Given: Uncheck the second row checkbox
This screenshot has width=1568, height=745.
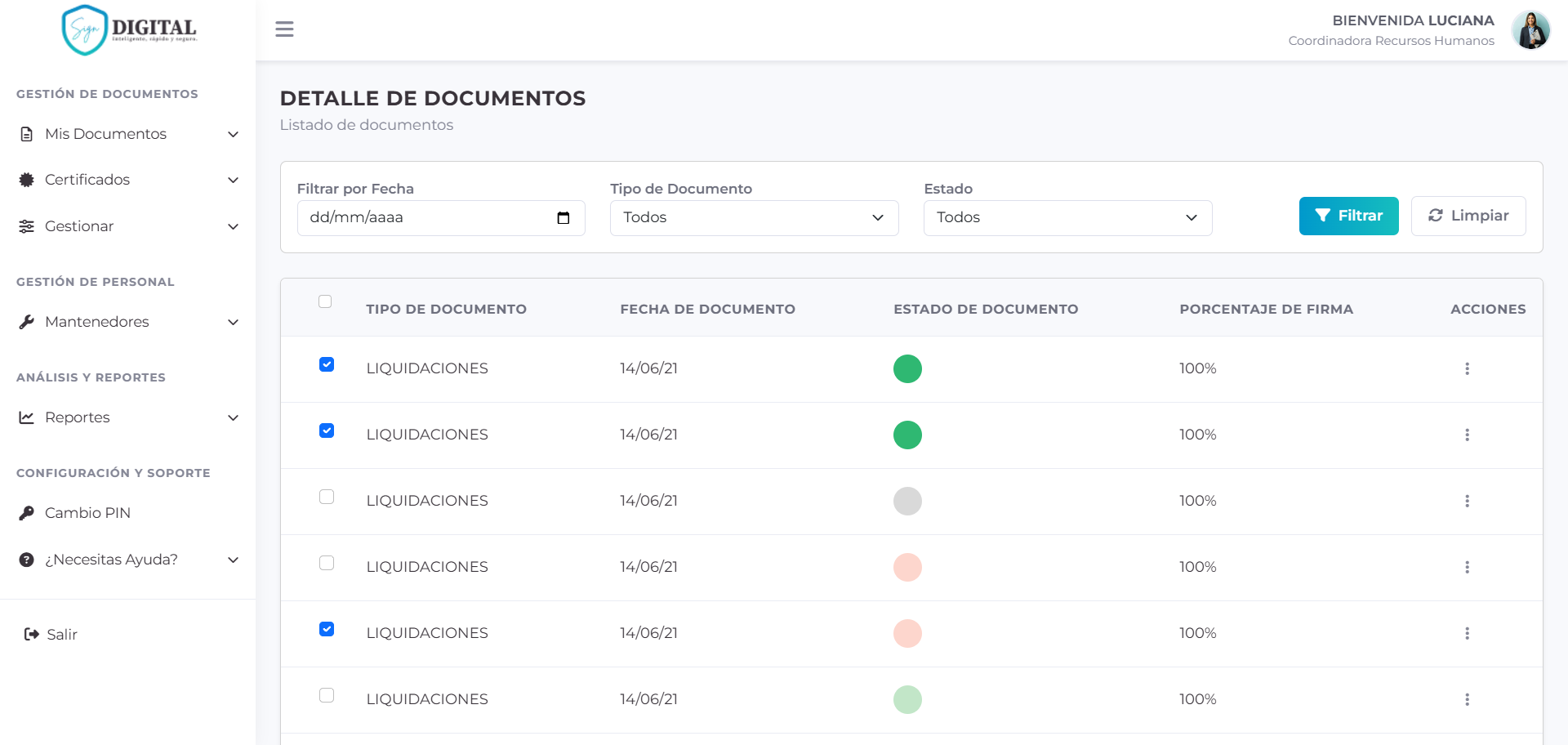Looking at the screenshot, I should point(327,430).
